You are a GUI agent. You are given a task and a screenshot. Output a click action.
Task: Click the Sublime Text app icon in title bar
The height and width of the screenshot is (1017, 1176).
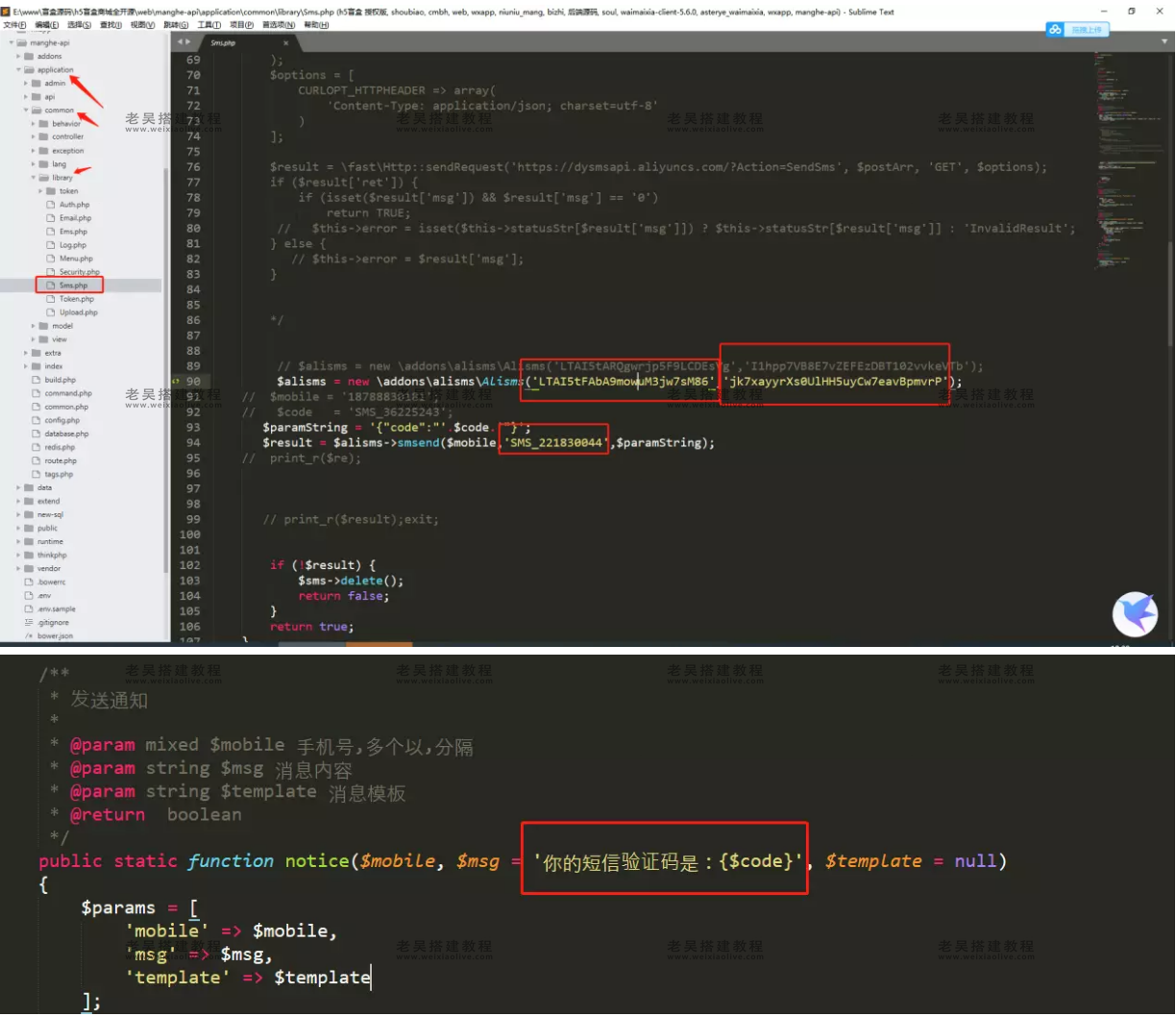[6, 12]
